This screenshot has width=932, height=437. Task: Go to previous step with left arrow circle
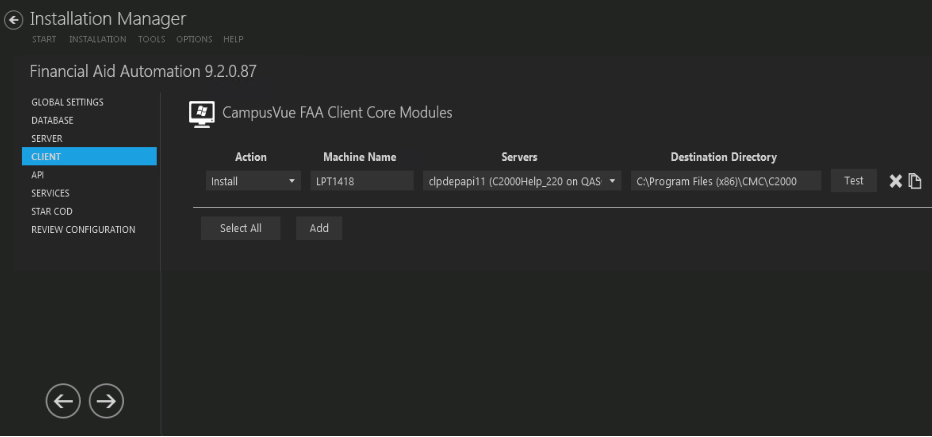click(x=63, y=401)
